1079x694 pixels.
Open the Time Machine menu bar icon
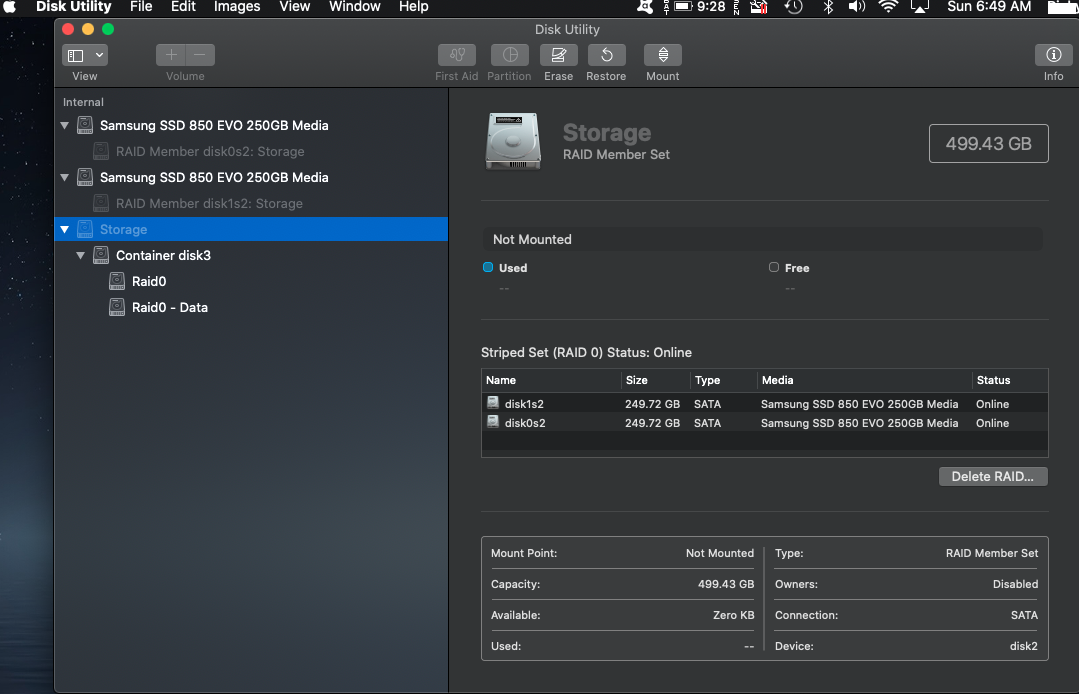[x=793, y=7]
